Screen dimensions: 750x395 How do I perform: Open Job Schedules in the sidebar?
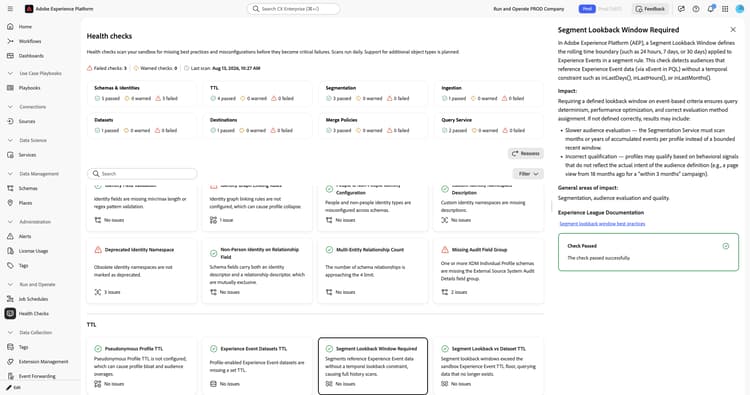click(x=33, y=299)
